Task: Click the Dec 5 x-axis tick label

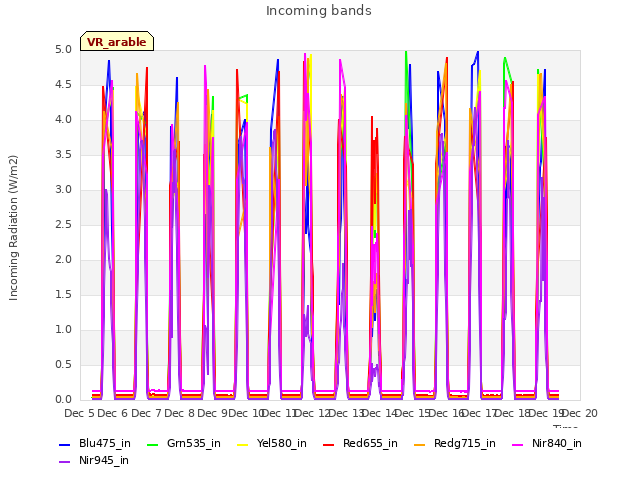Action: [79, 413]
